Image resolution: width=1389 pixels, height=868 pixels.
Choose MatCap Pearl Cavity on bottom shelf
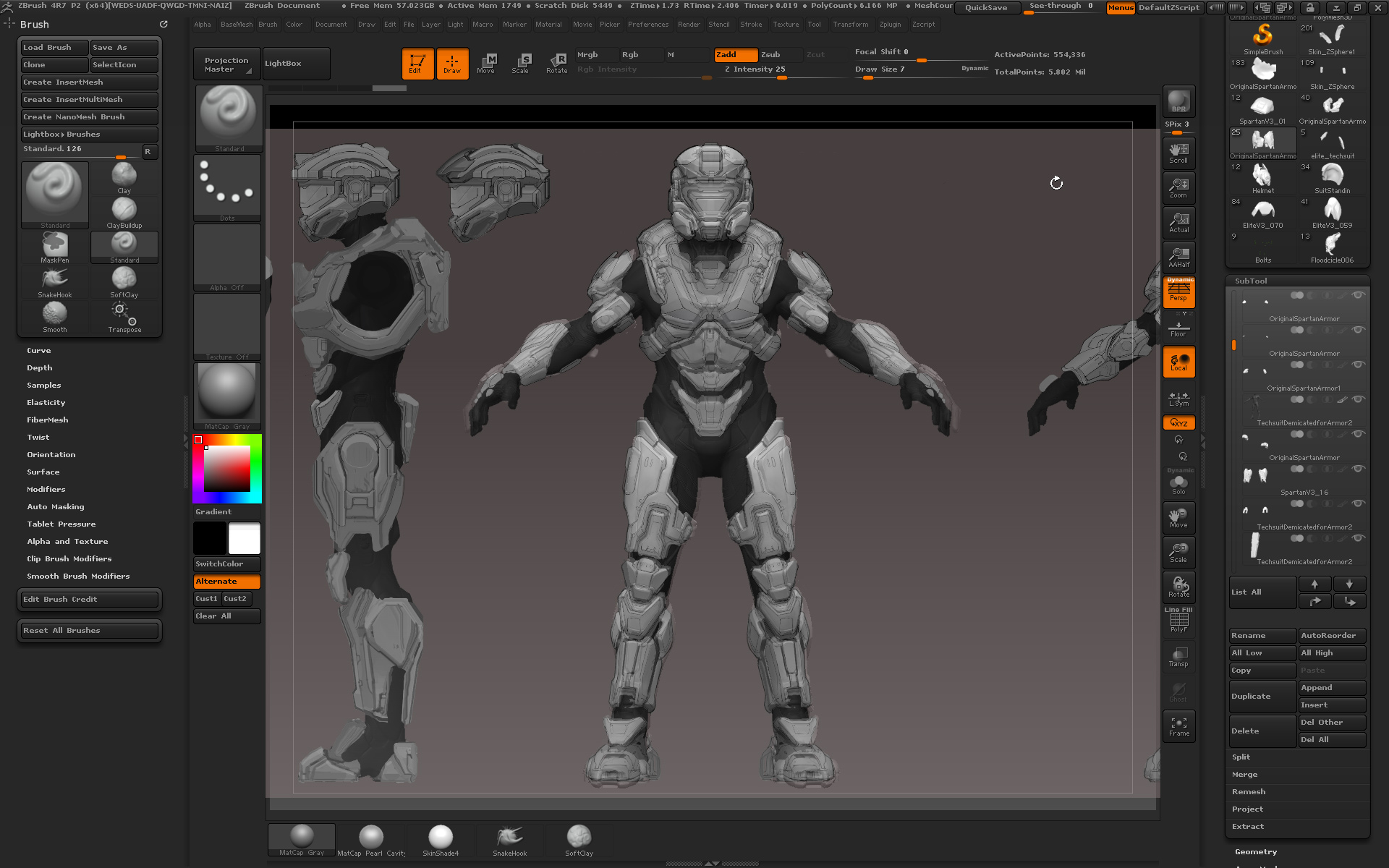371,841
